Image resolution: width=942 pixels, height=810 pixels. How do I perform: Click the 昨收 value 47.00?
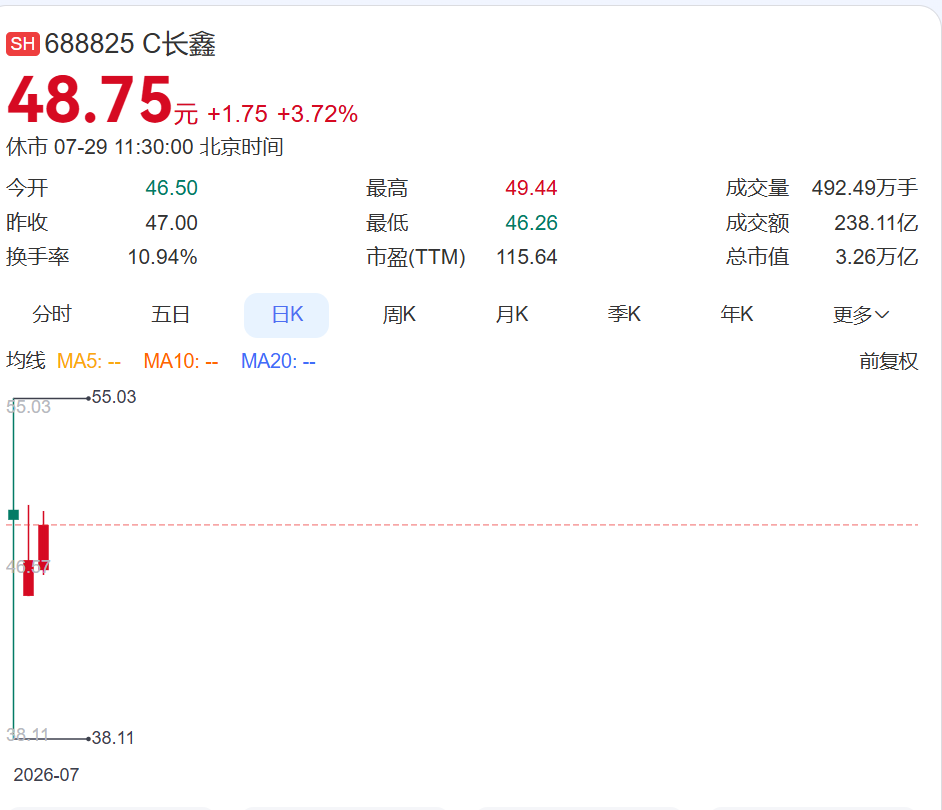[x=171, y=223]
